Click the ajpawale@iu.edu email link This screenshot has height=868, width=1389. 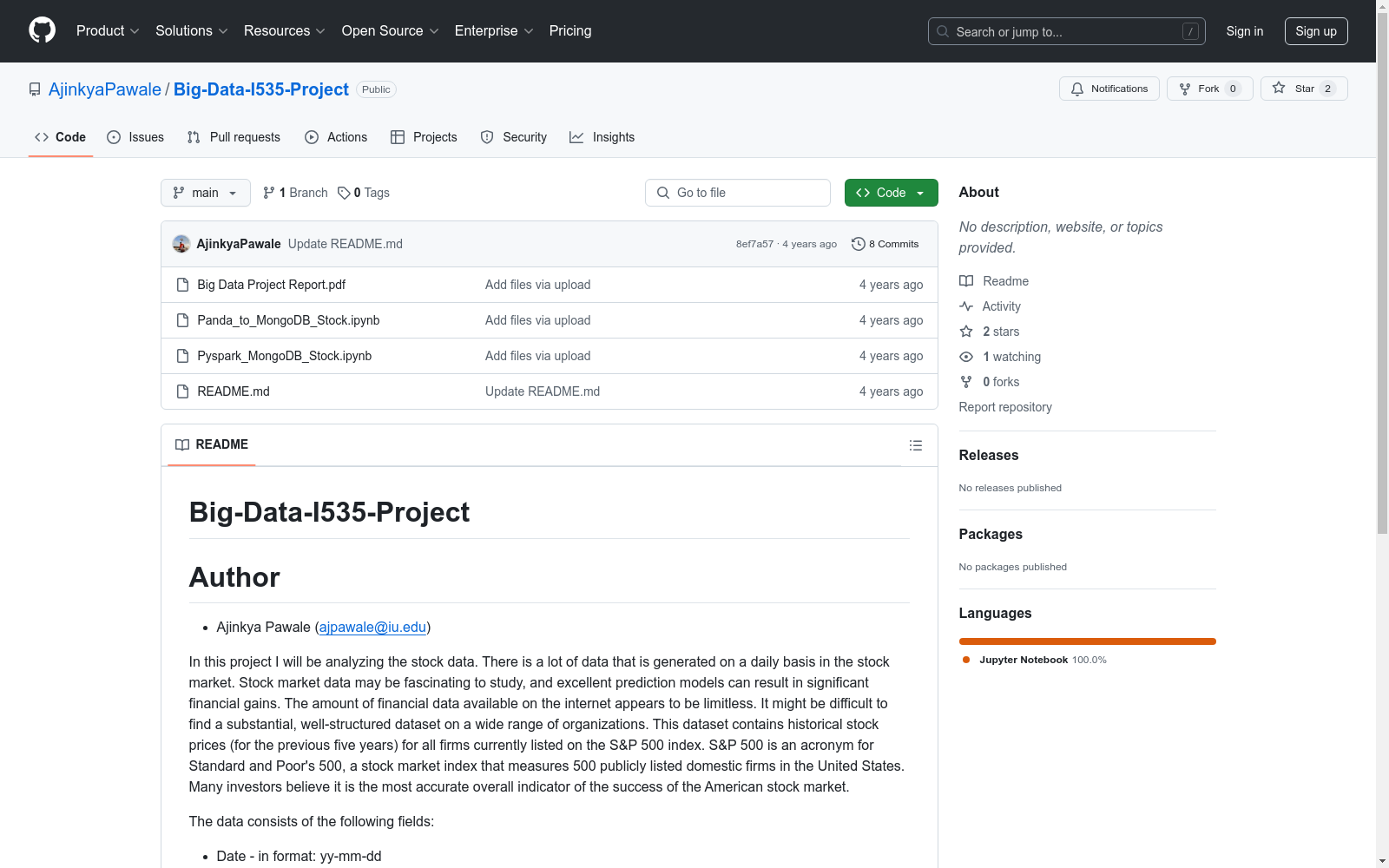pyautogui.click(x=372, y=627)
